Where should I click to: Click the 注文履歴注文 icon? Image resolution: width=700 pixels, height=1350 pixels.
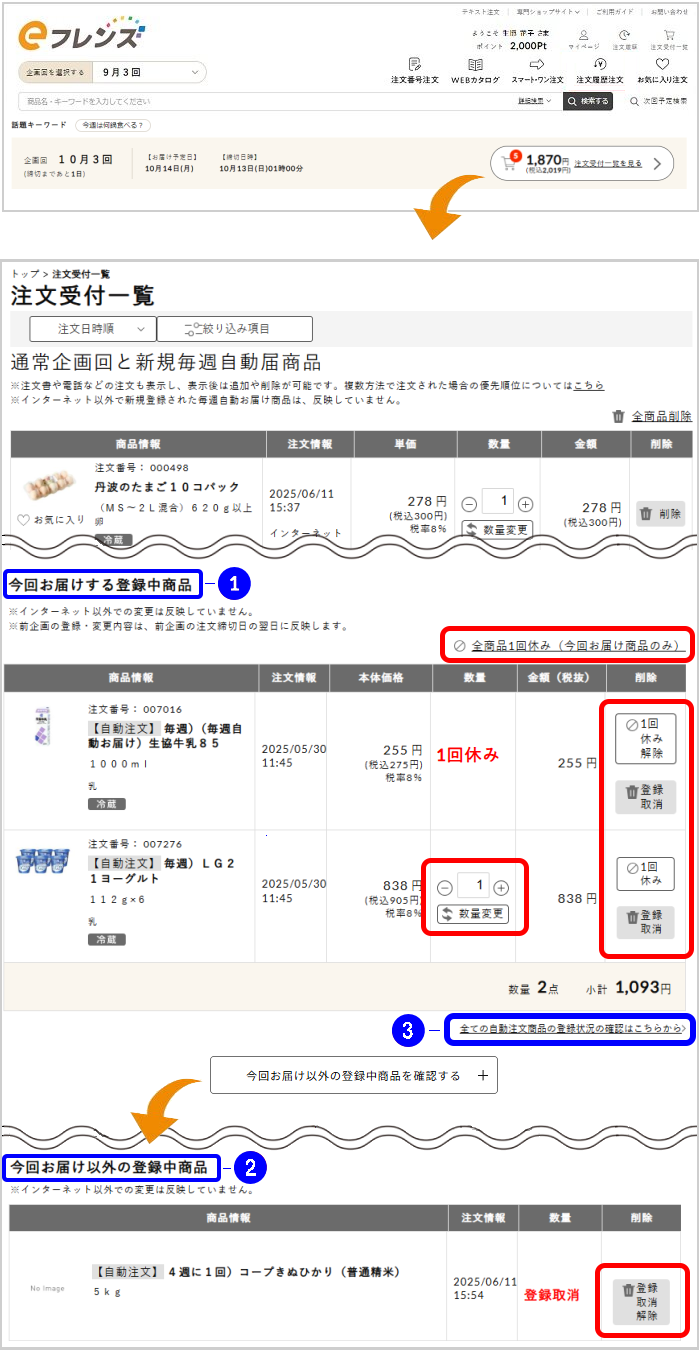(599, 64)
